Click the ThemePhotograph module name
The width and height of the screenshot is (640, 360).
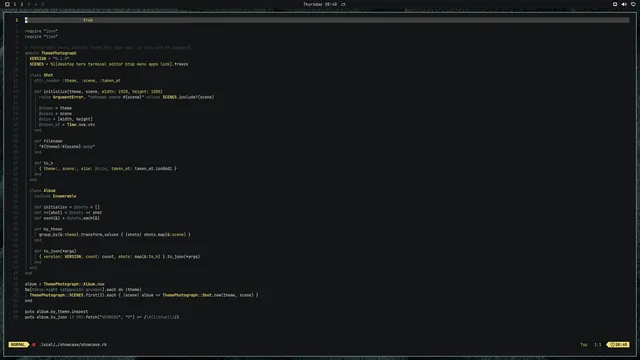[59, 53]
